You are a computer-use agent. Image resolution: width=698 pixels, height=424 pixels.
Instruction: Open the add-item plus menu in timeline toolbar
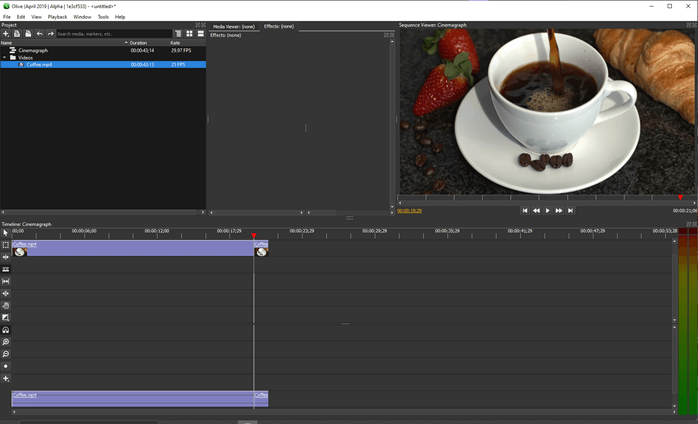pos(5,379)
